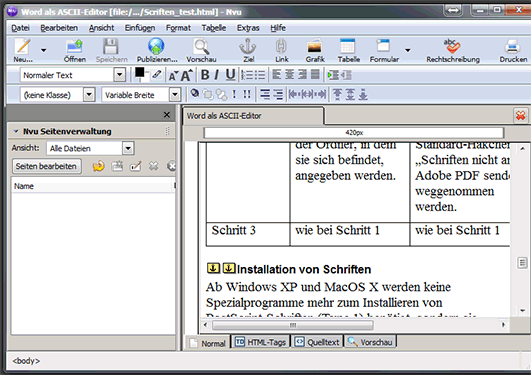Viewport: 531px width, 375px height.
Task: Open the dropdown arrow beside Formular
Action: [408, 50]
